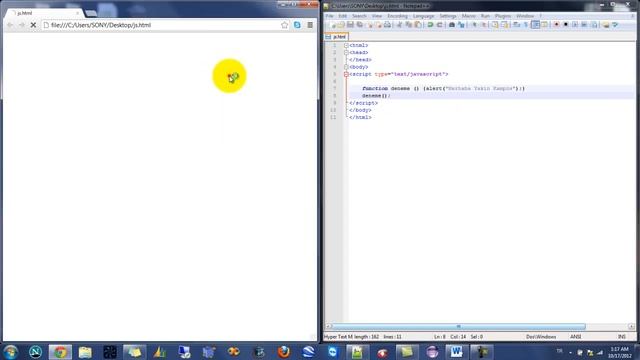Viewport: 640px width, 360px height.
Task: Click 'function deneme' line in editor
Action: pyautogui.click(x=443, y=88)
